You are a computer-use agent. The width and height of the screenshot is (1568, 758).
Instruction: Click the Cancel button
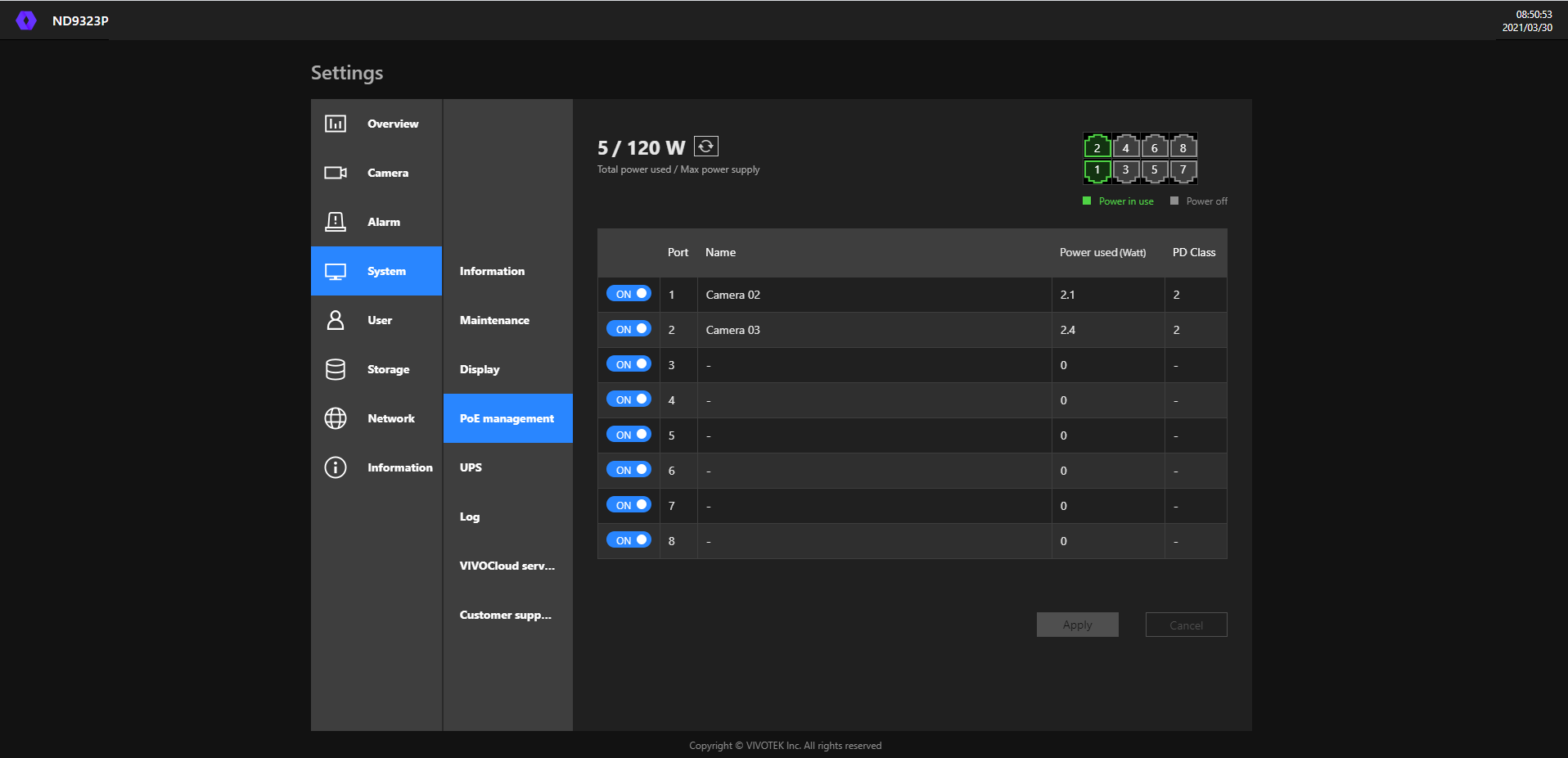click(1186, 625)
